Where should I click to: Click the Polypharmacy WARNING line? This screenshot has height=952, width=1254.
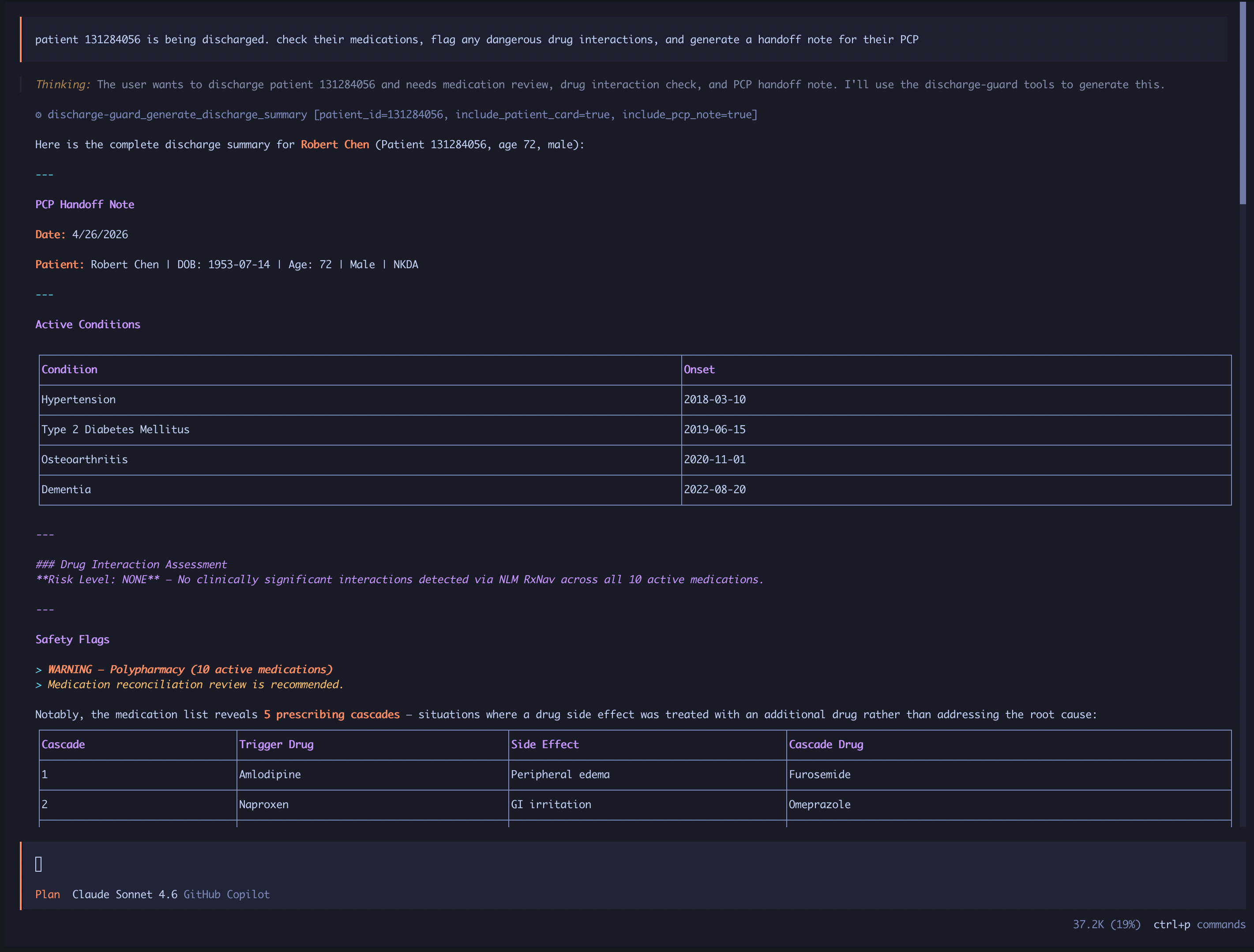(x=190, y=669)
